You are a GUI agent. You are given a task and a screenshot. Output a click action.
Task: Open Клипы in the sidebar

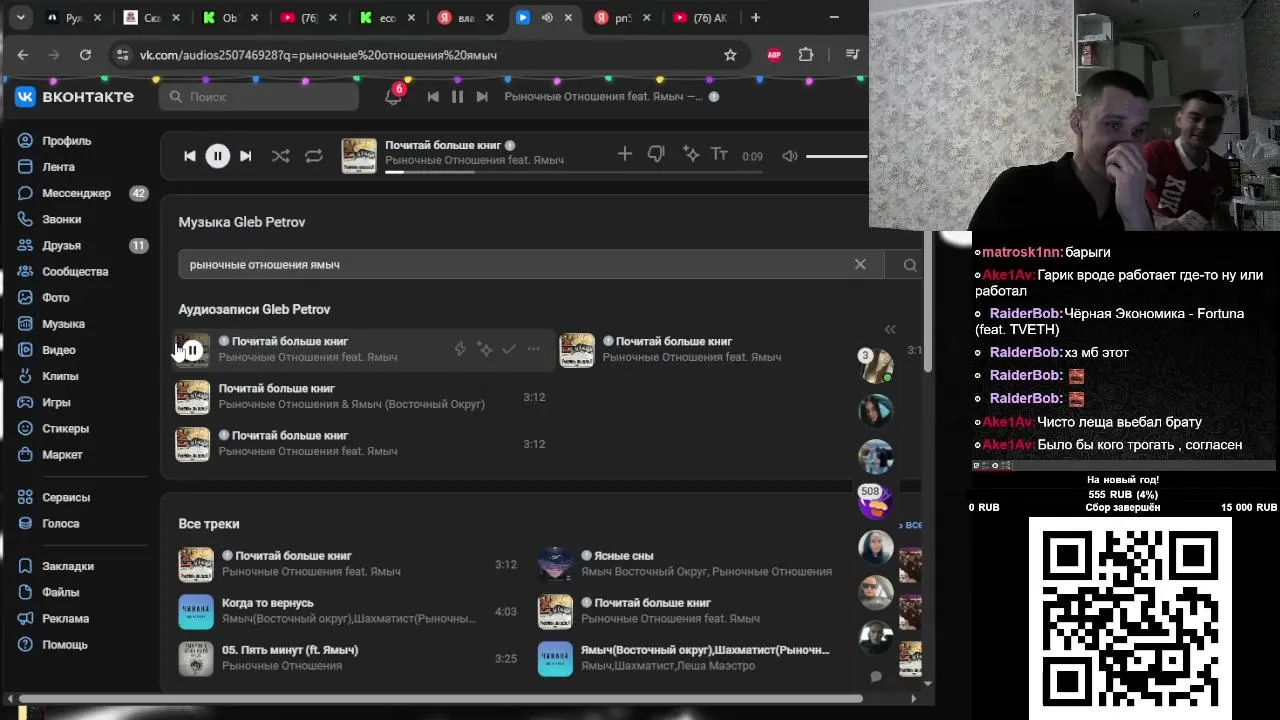click(x=60, y=376)
